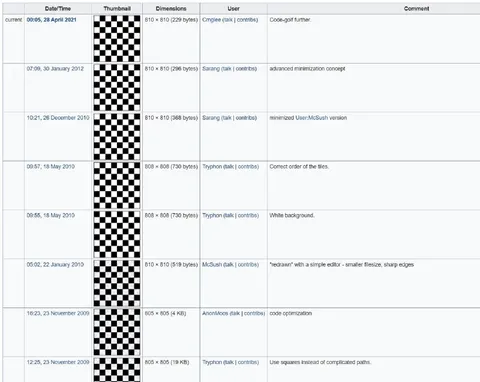Image resolution: width=480 pixels, height=382 pixels.
Task: Click the User column header
Action: pyautogui.click(x=233, y=9)
